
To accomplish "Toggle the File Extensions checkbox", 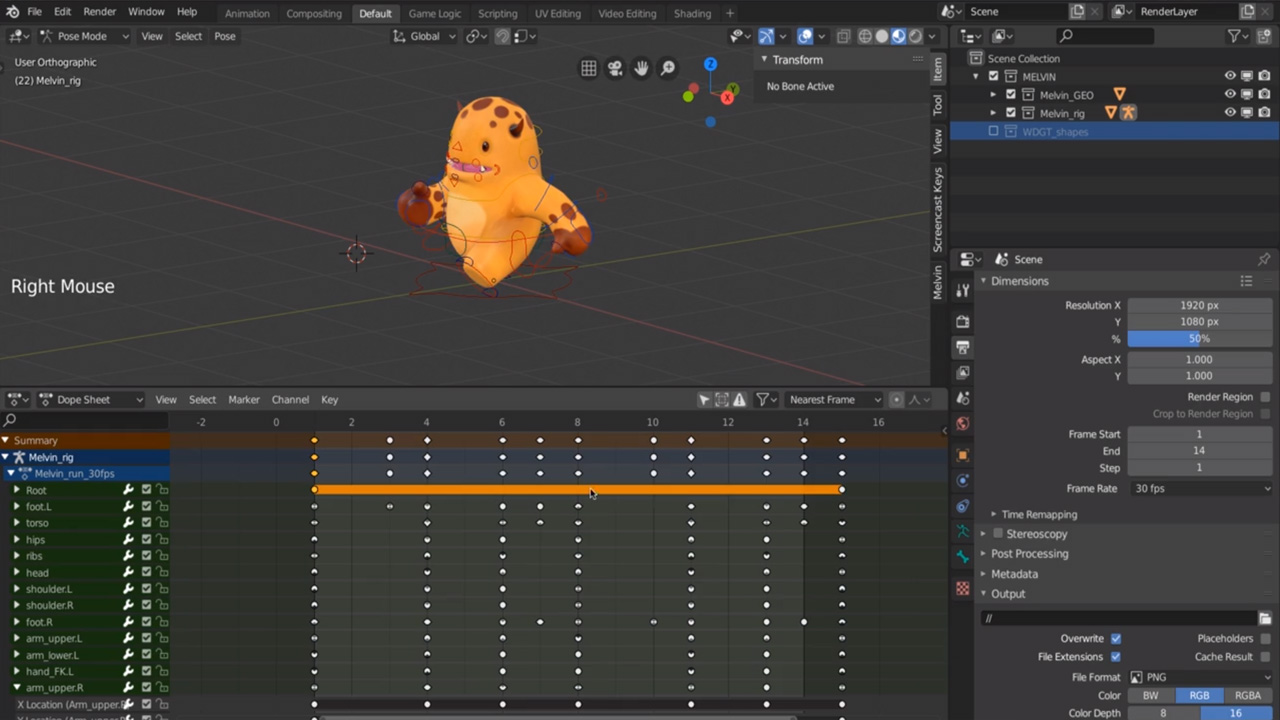I will point(1116,657).
